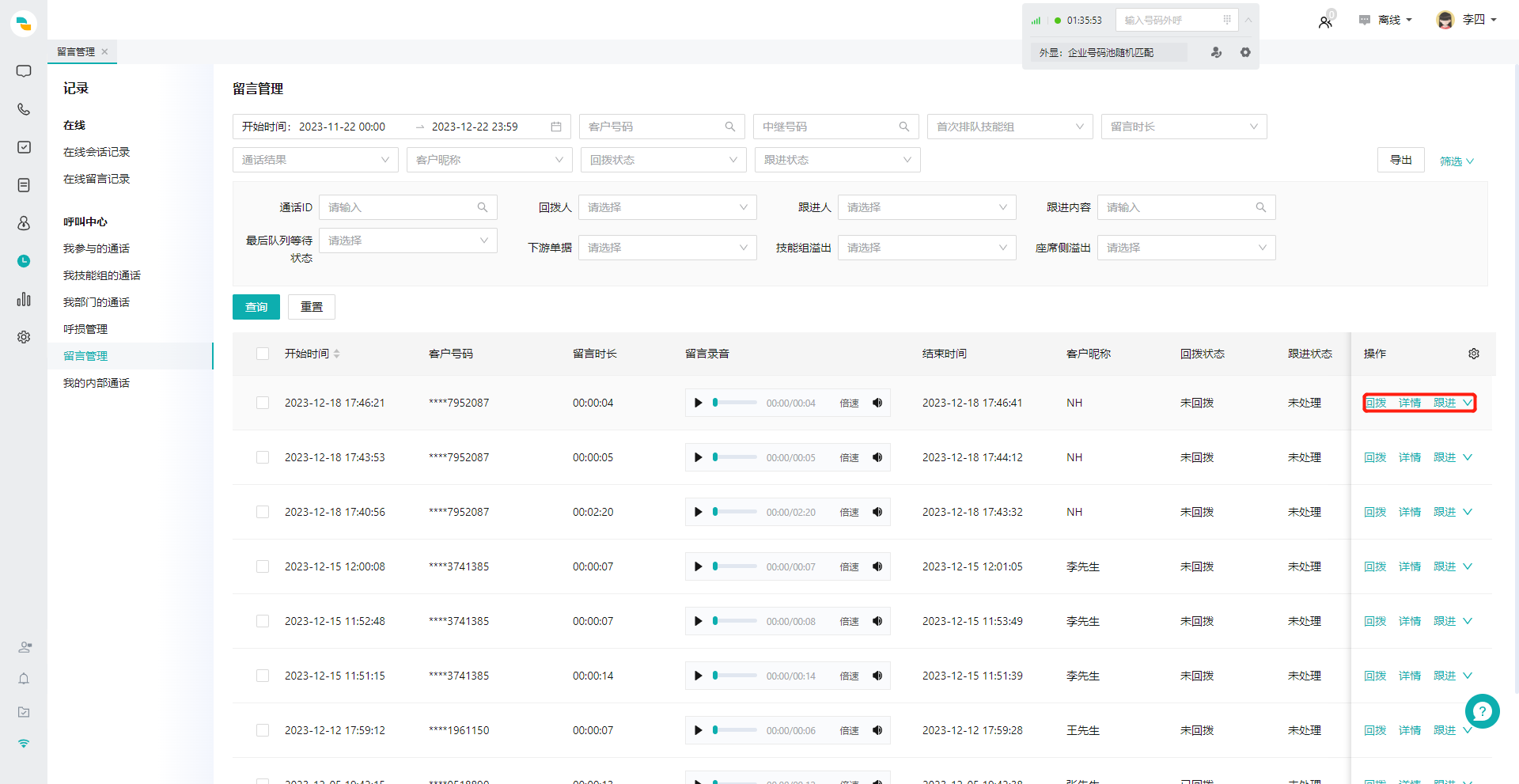Collapse filters with 筛选 link
The height and width of the screenshot is (784, 1519).
click(x=1456, y=161)
